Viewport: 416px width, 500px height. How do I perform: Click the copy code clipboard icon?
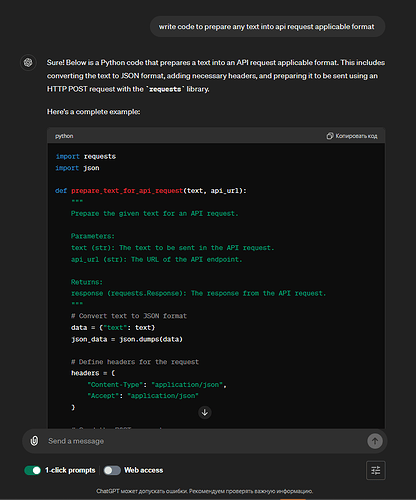coord(330,136)
